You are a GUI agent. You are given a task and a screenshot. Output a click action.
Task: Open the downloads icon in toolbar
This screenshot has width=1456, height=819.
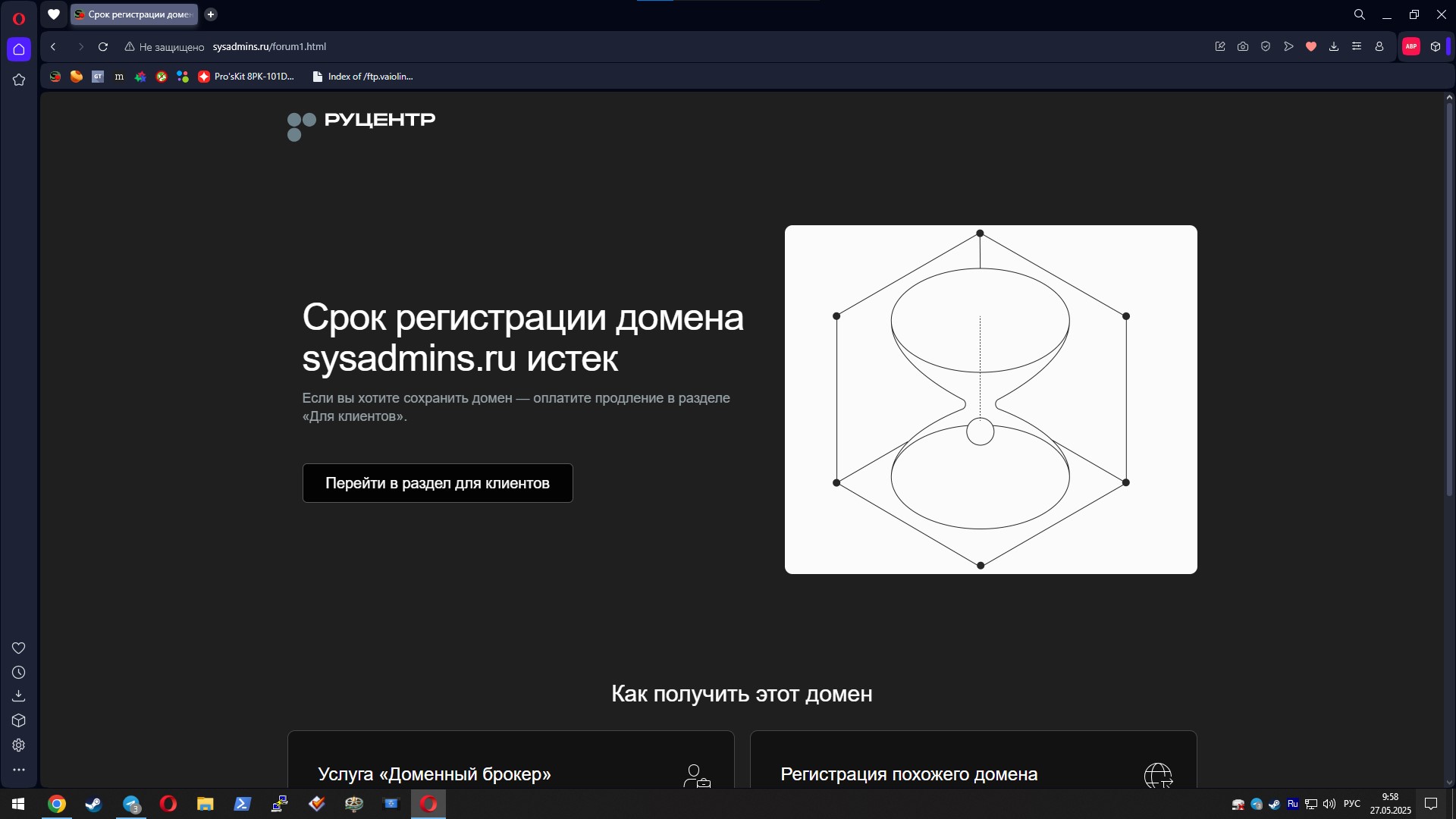[x=1334, y=47]
